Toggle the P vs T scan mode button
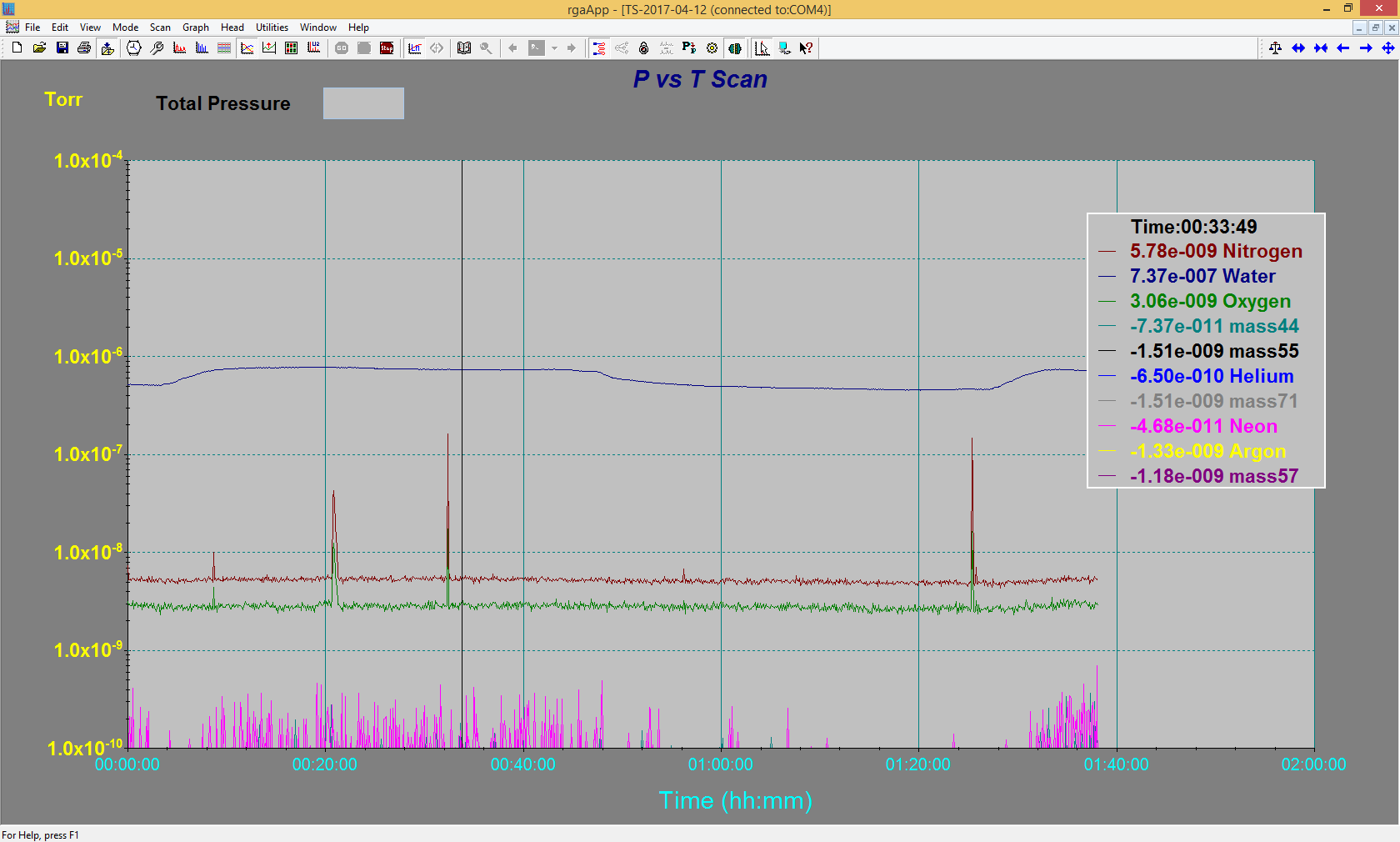 tap(247, 48)
